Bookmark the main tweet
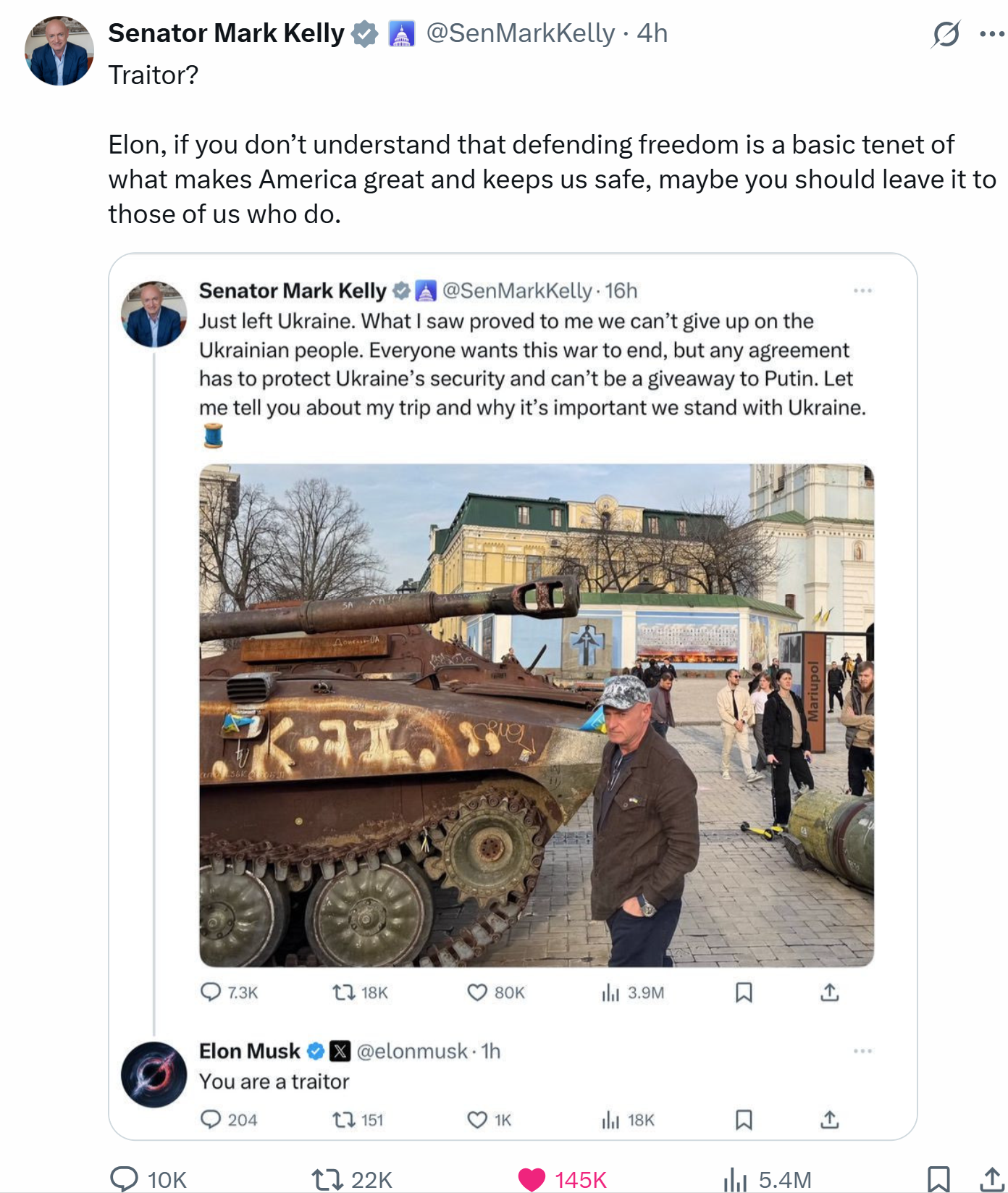This screenshot has width=1008, height=1193. point(938,1179)
